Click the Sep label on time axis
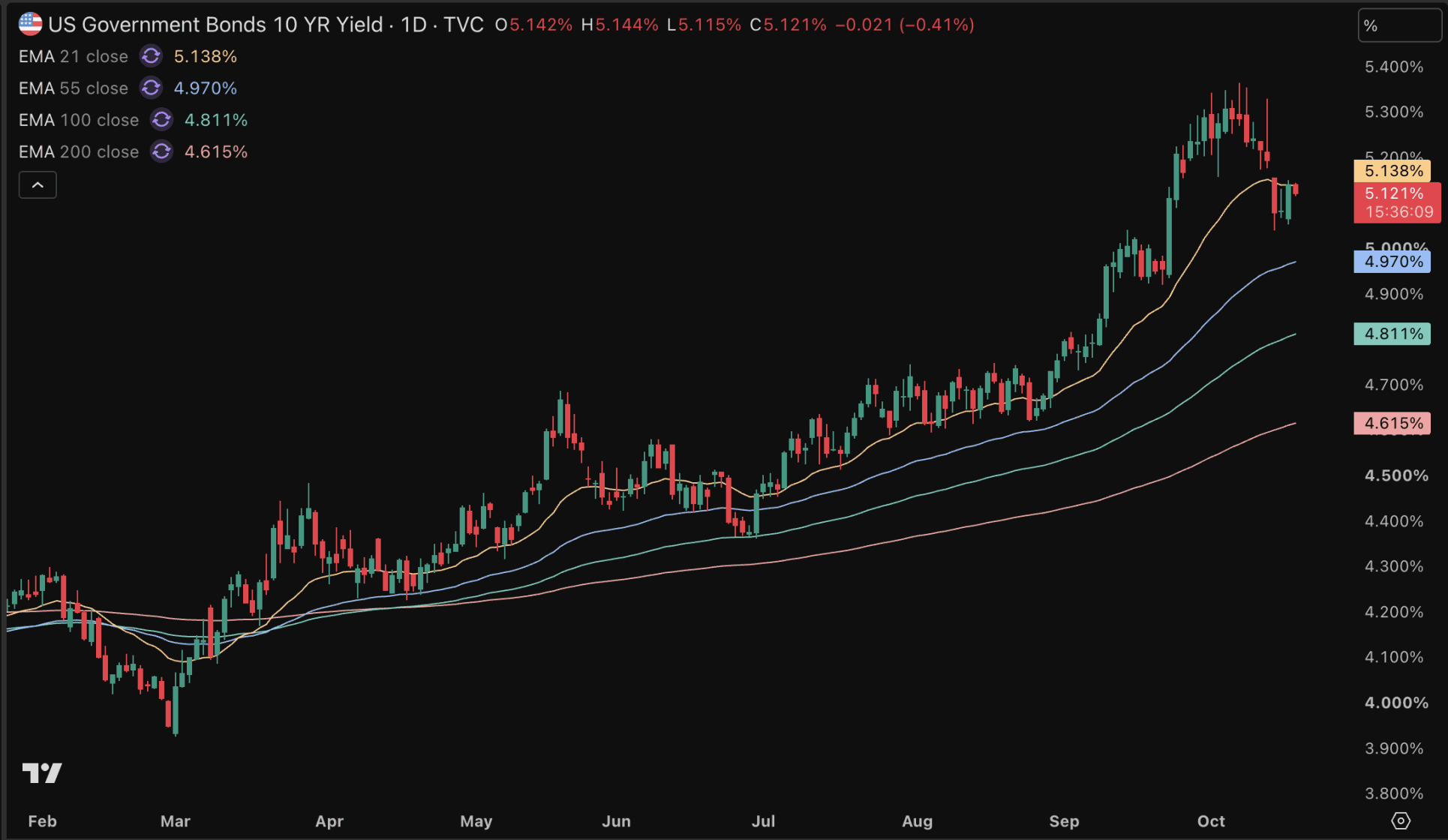This screenshot has height=840, width=1448. tap(1064, 821)
